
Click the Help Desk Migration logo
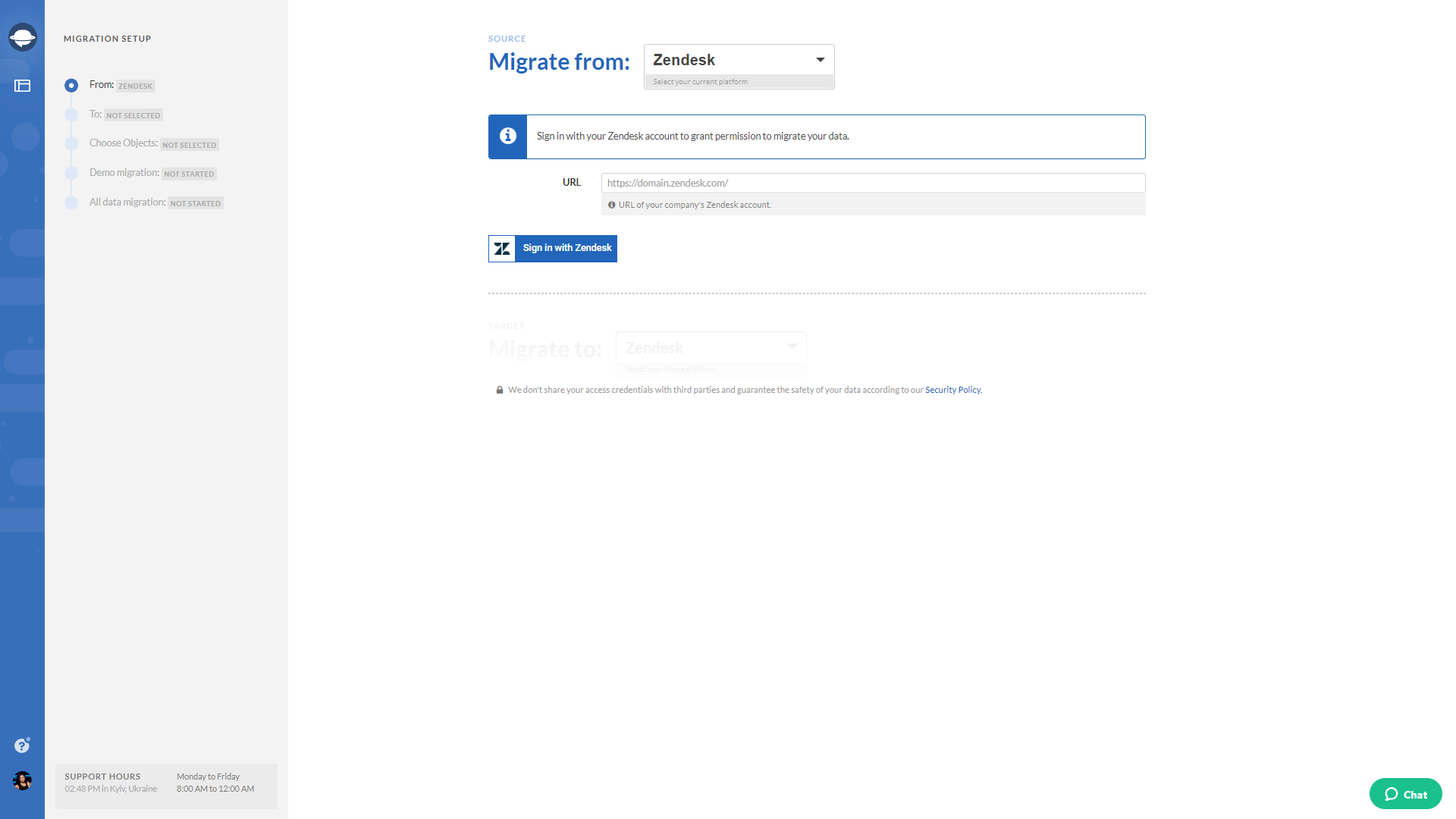[22, 36]
